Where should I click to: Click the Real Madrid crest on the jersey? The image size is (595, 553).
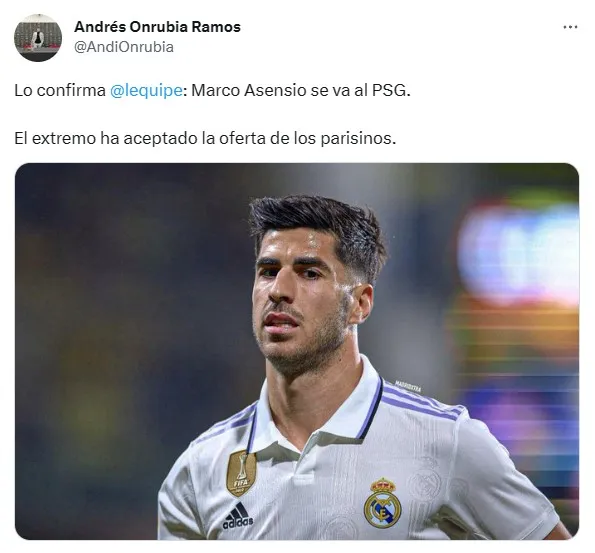click(x=382, y=503)
